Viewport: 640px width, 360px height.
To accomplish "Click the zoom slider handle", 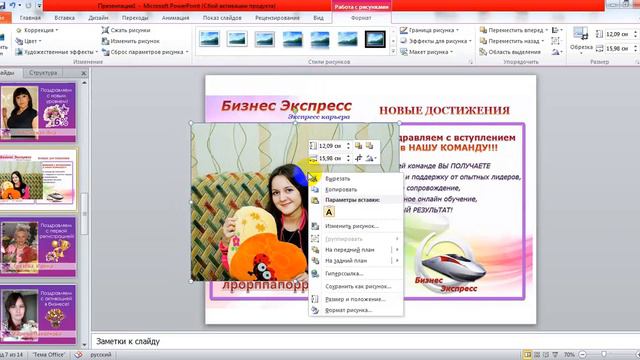I will click(x=604, y=355).
